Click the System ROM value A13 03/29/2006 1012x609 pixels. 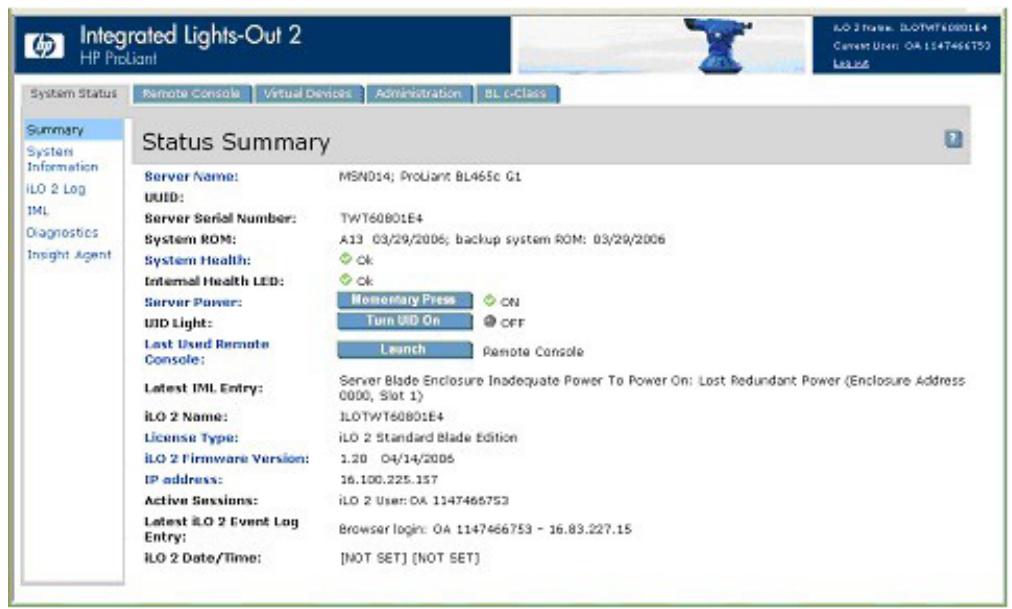502,239
